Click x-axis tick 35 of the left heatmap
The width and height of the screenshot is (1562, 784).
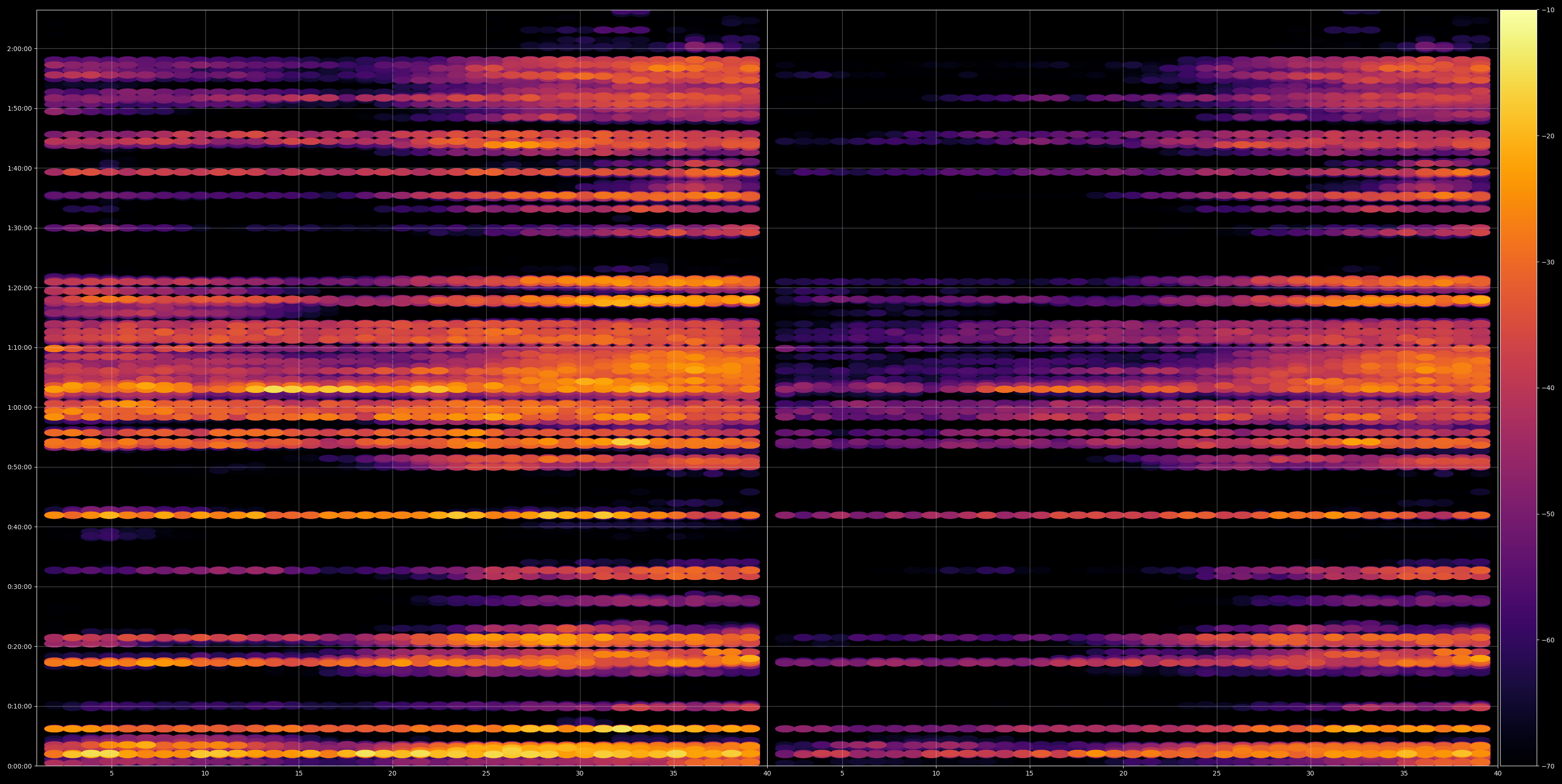tap(674, 774)
